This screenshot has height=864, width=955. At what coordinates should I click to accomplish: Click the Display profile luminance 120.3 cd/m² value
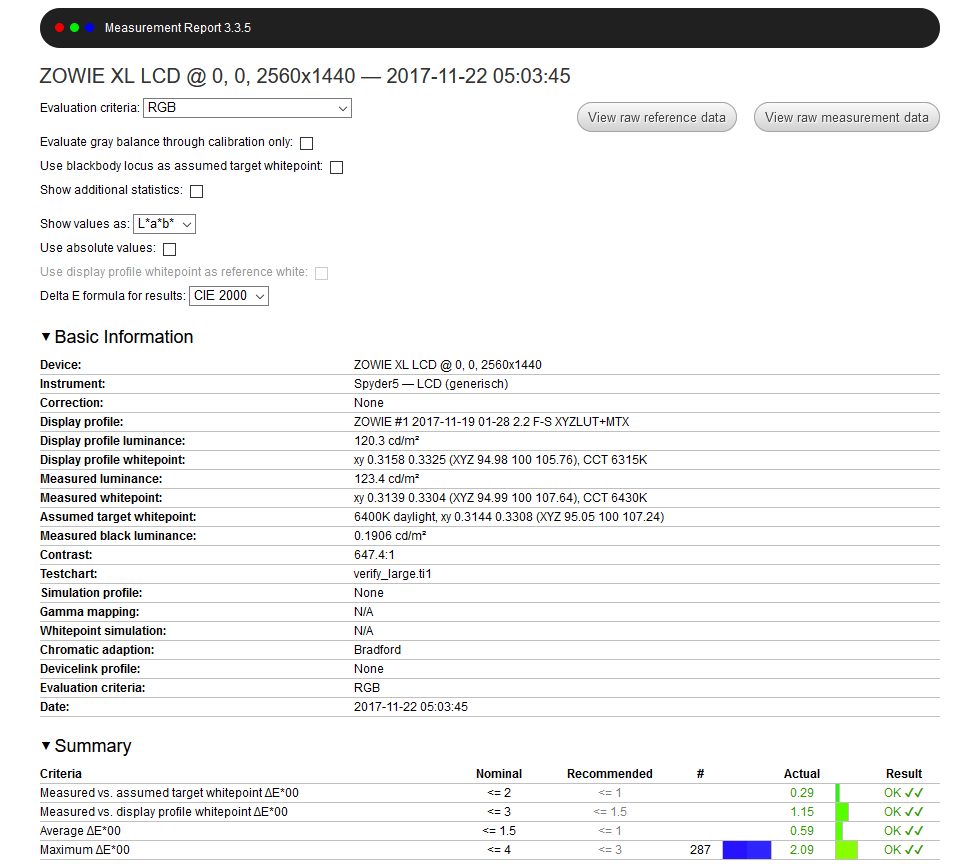coord(387,441)
